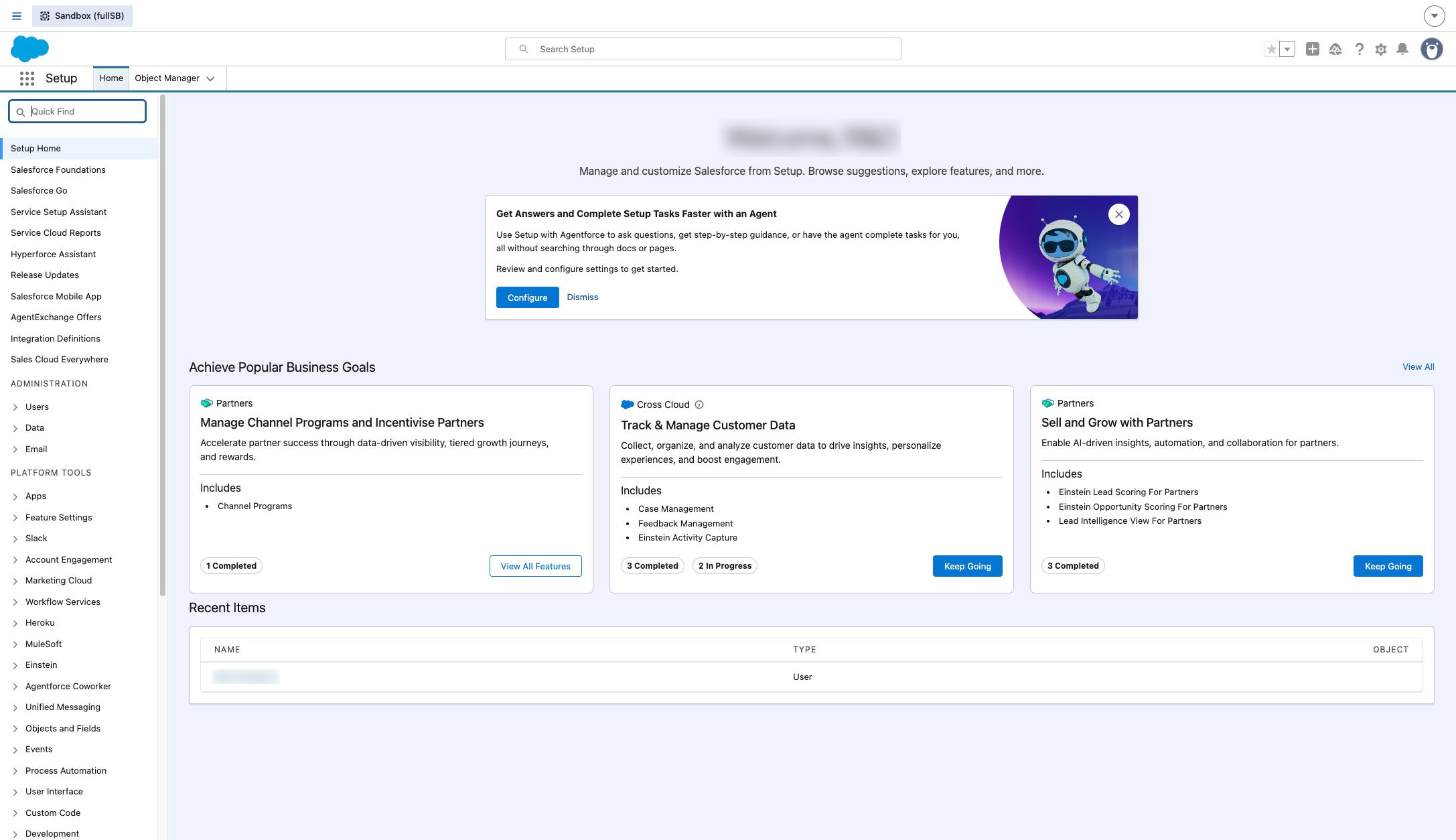Viewport: 1456px width, 840px height.
Task: Expand the Users section
Action: click(15, 407)
